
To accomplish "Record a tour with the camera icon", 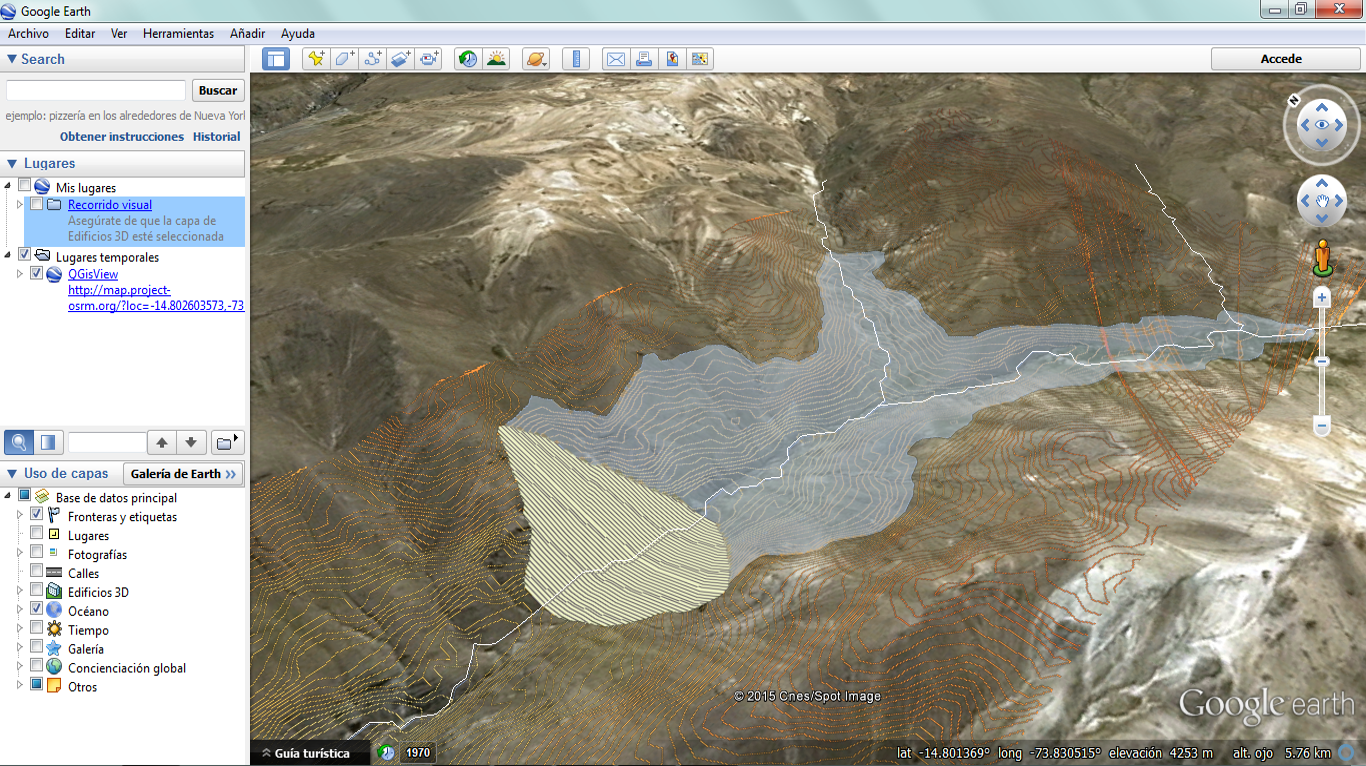I will tap(430, 59).
